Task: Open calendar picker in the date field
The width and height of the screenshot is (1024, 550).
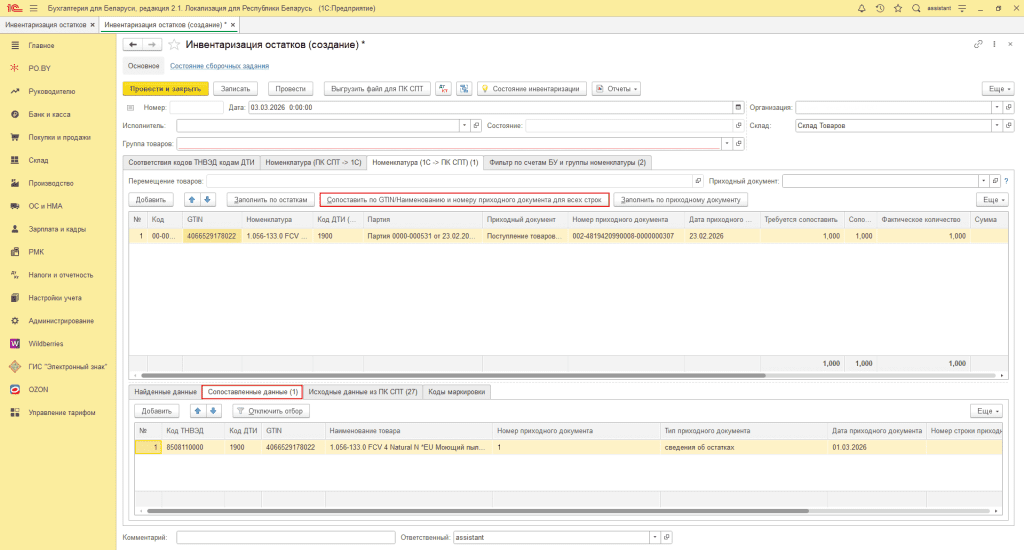Action: pos(738,107)
